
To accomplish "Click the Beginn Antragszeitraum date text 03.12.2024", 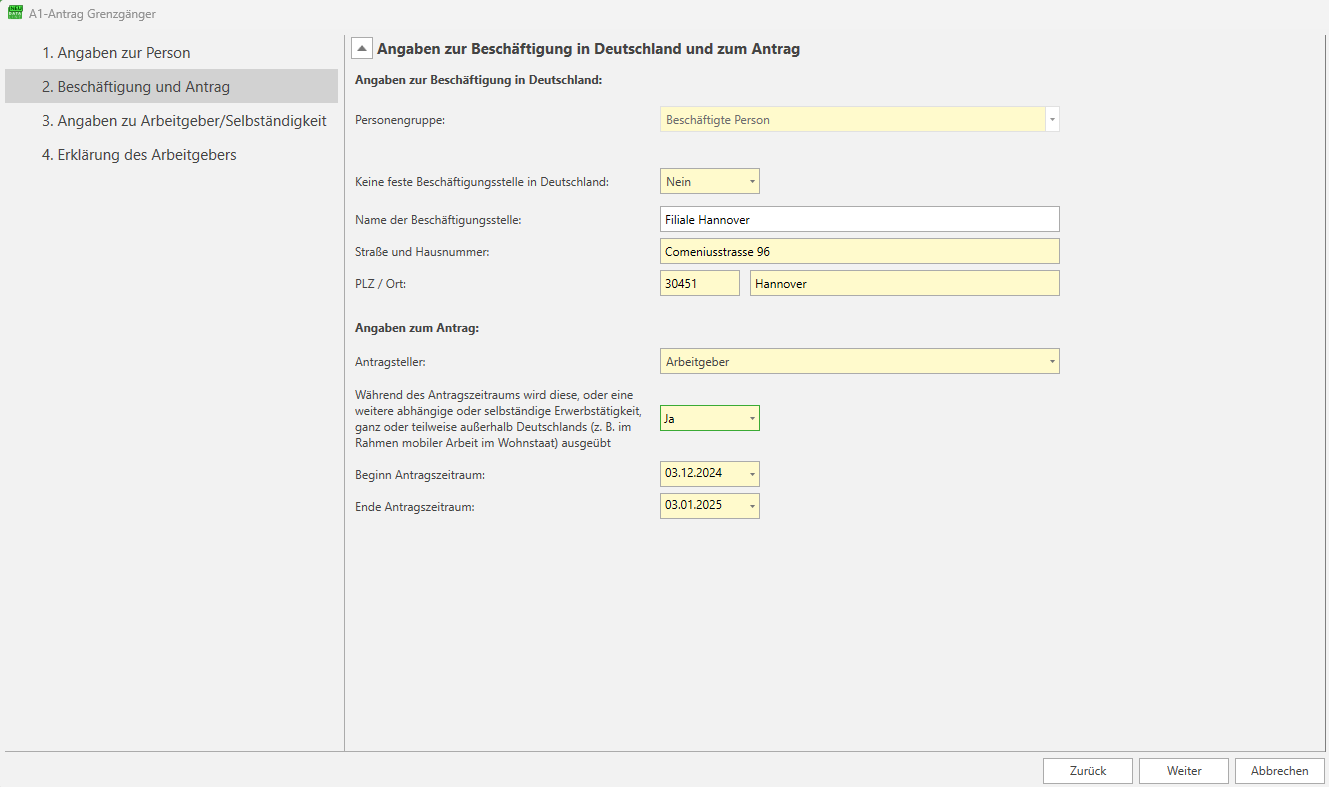I will (x=694, y=473).
